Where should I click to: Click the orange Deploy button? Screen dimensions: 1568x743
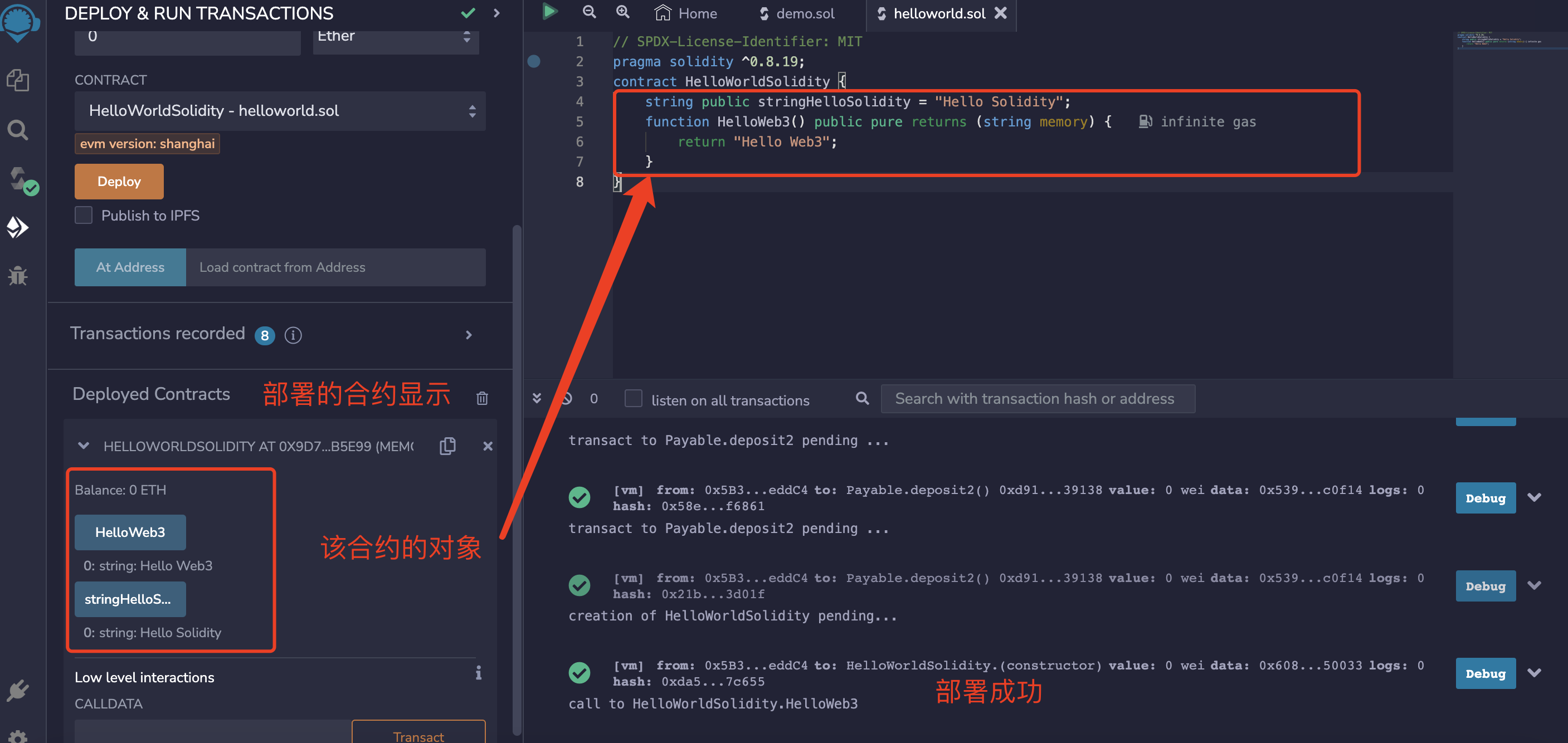click(x=119, y=182)
